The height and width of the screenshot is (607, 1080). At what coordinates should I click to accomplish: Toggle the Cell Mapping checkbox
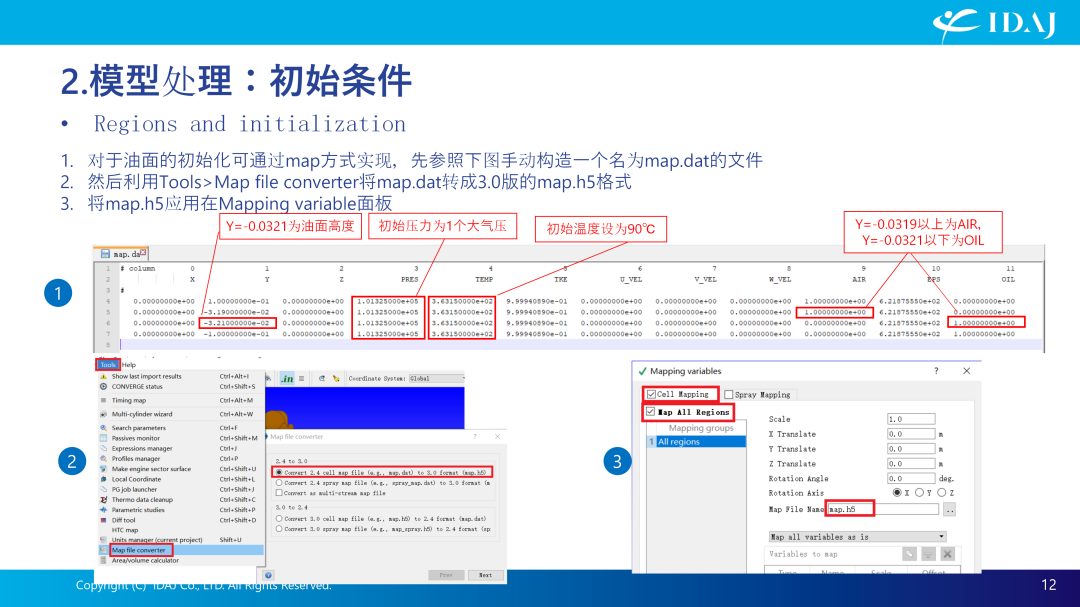tap(651, 394)
